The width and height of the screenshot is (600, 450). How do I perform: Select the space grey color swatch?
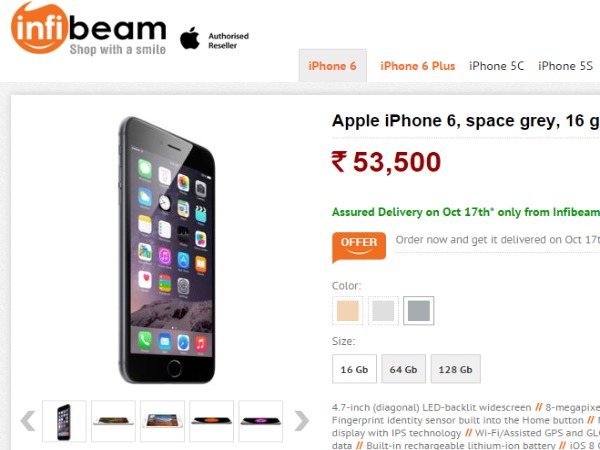pyautogui.click(x=419, y=310)
